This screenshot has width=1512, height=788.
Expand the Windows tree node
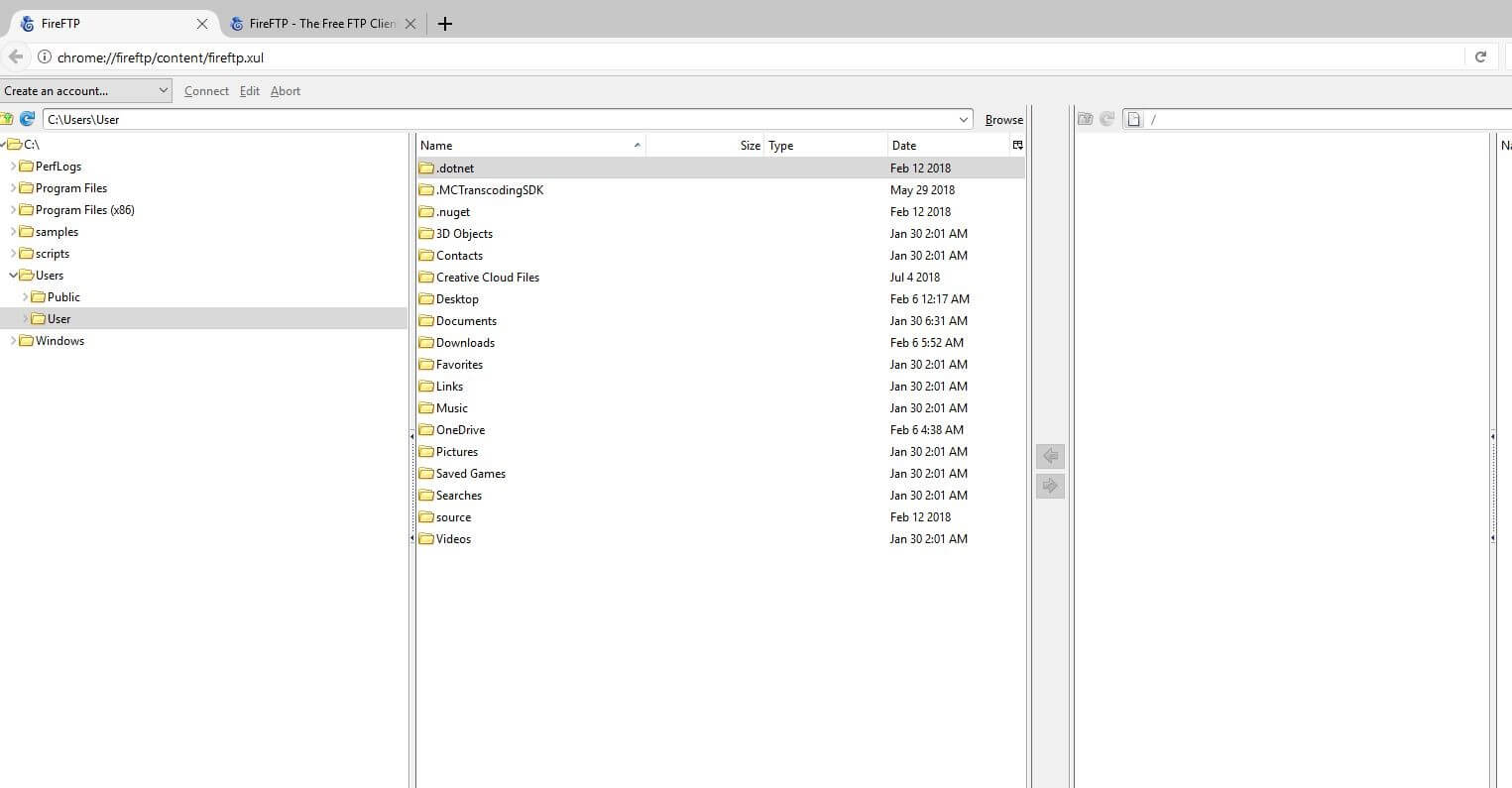click(x=13, y=340)
